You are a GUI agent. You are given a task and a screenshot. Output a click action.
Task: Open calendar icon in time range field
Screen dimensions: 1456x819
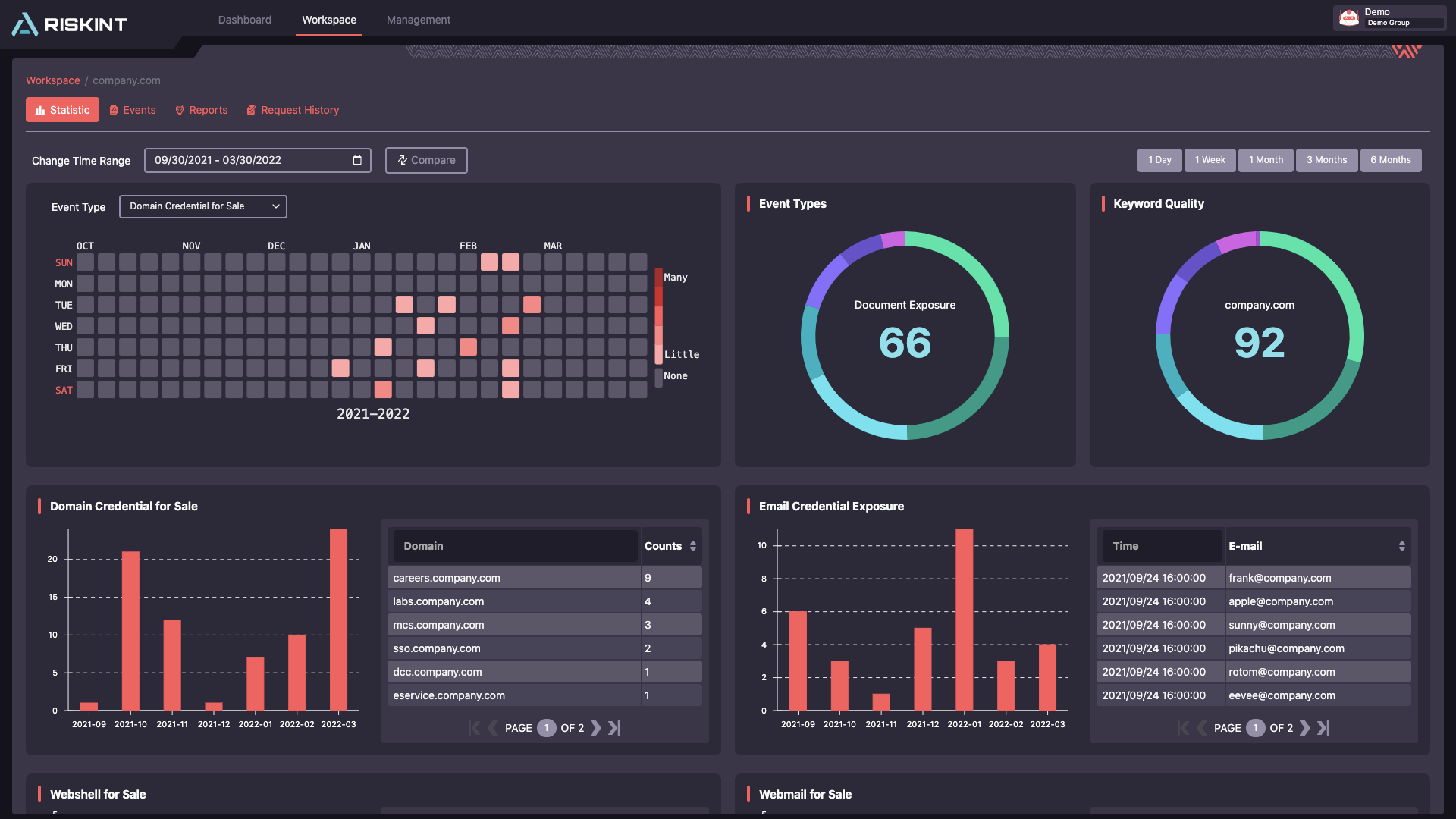coord(357,160)
